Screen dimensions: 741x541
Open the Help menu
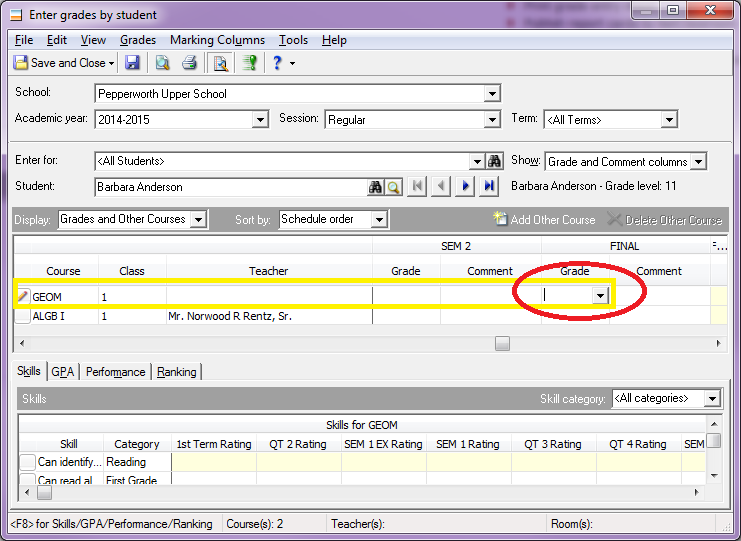click(x=334, y=40)
